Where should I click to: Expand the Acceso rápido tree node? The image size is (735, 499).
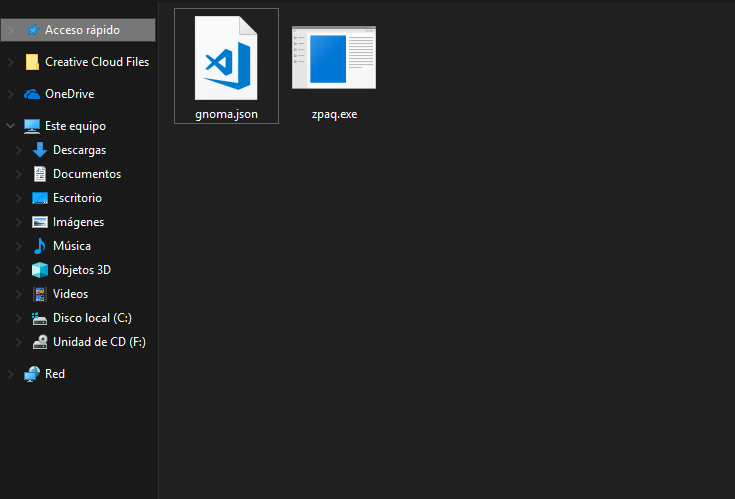click(10, 30)
